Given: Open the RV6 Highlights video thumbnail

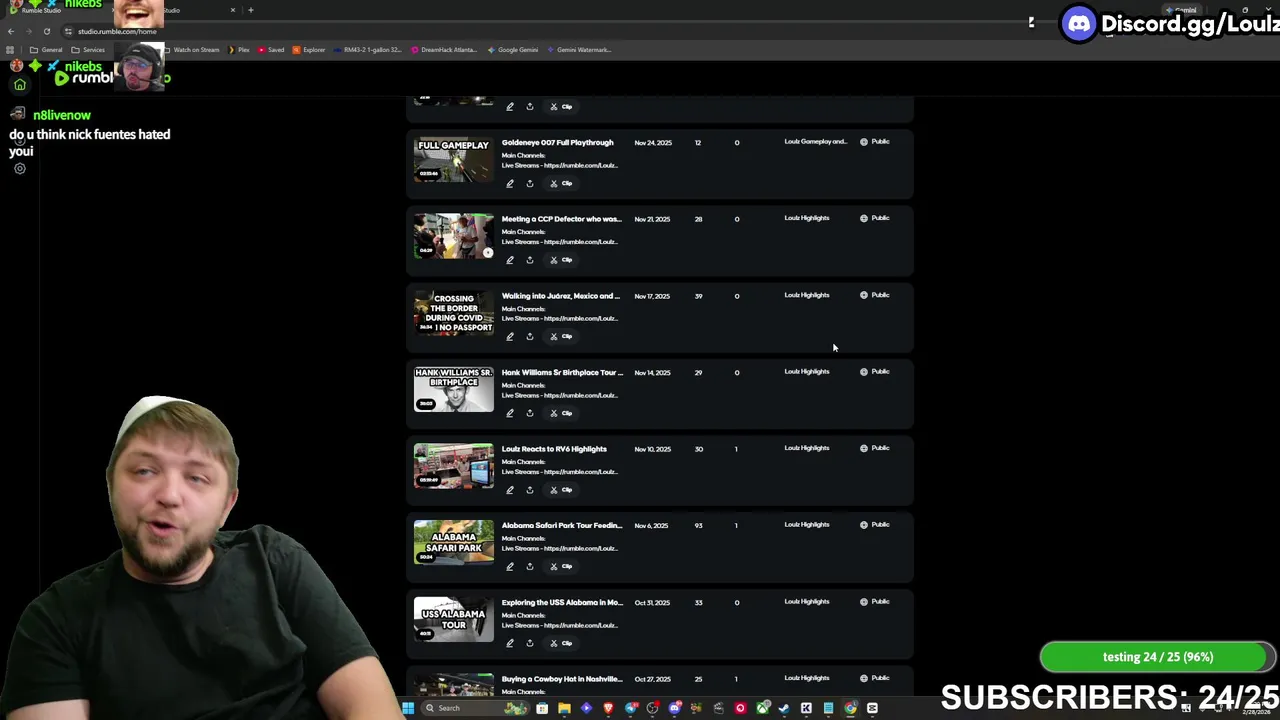Looking at the screenshot, I should click(x=454, y=466).
